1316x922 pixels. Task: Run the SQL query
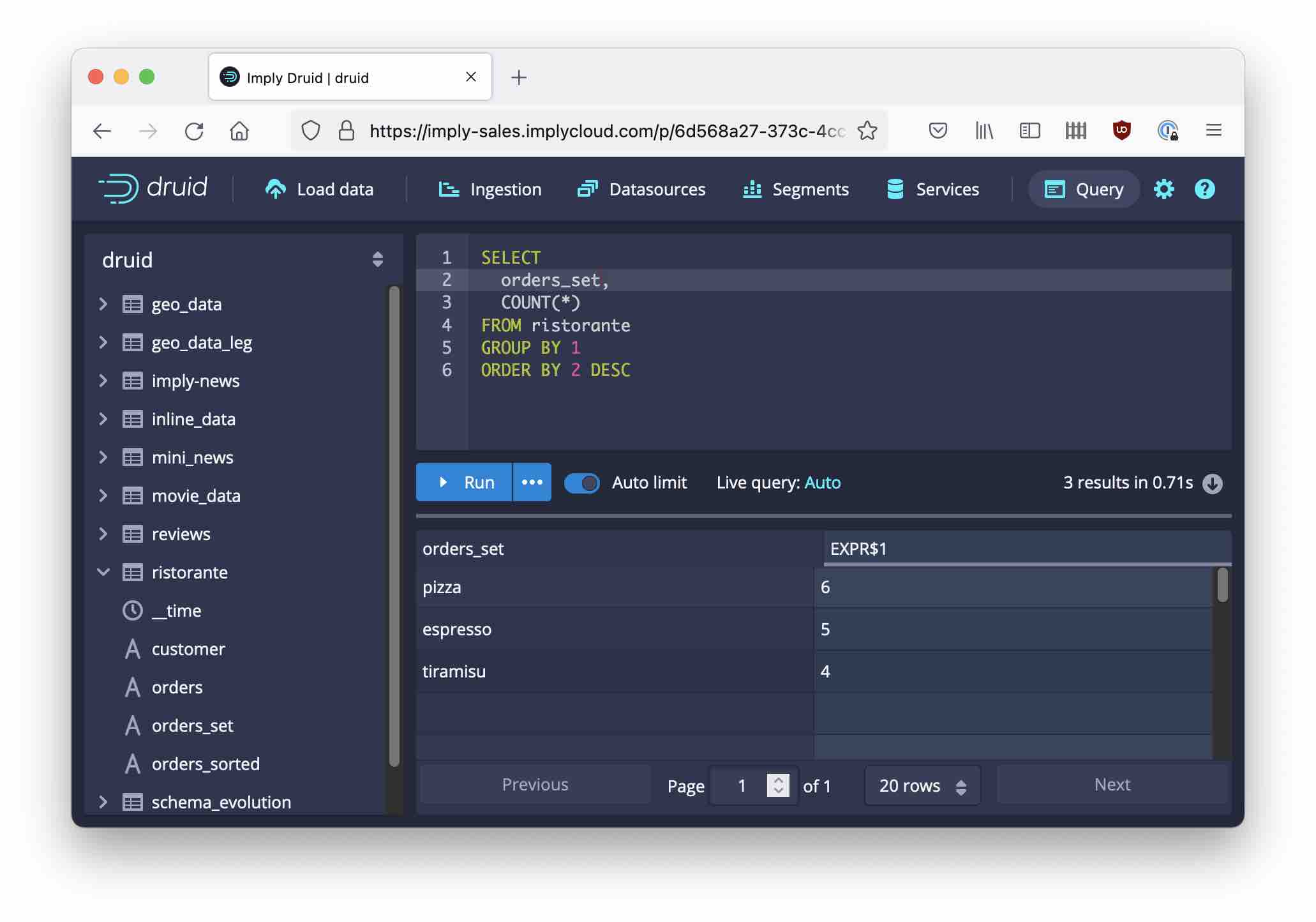pyautogui.click(x=464, y=482)
